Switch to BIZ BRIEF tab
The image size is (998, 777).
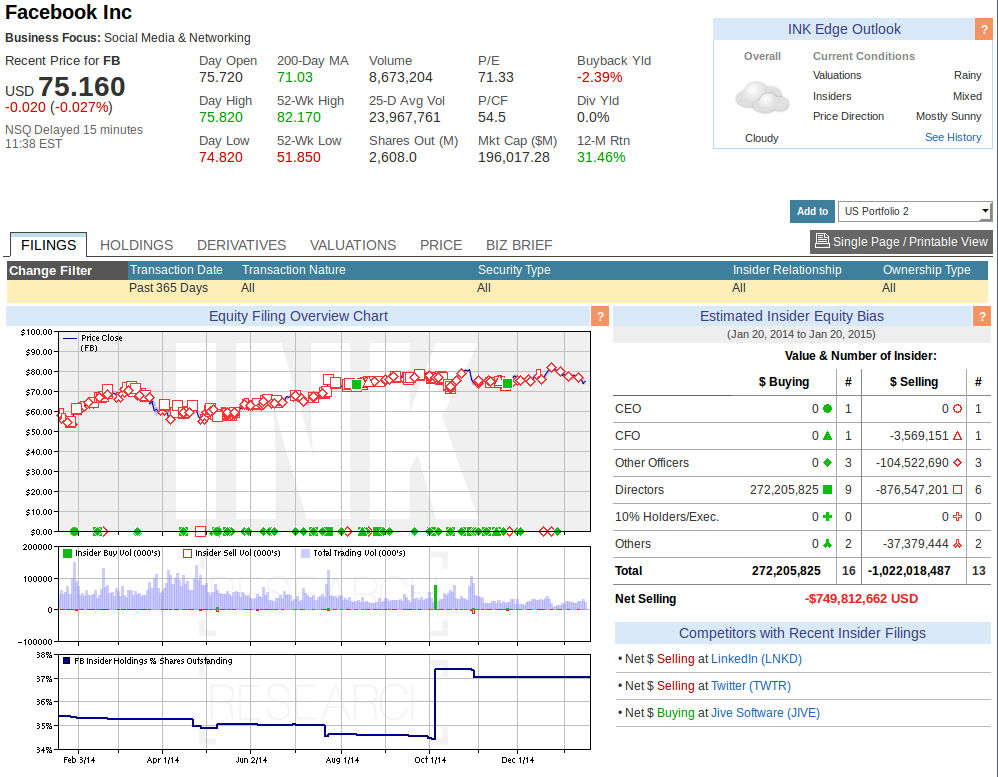pos(519,245)
